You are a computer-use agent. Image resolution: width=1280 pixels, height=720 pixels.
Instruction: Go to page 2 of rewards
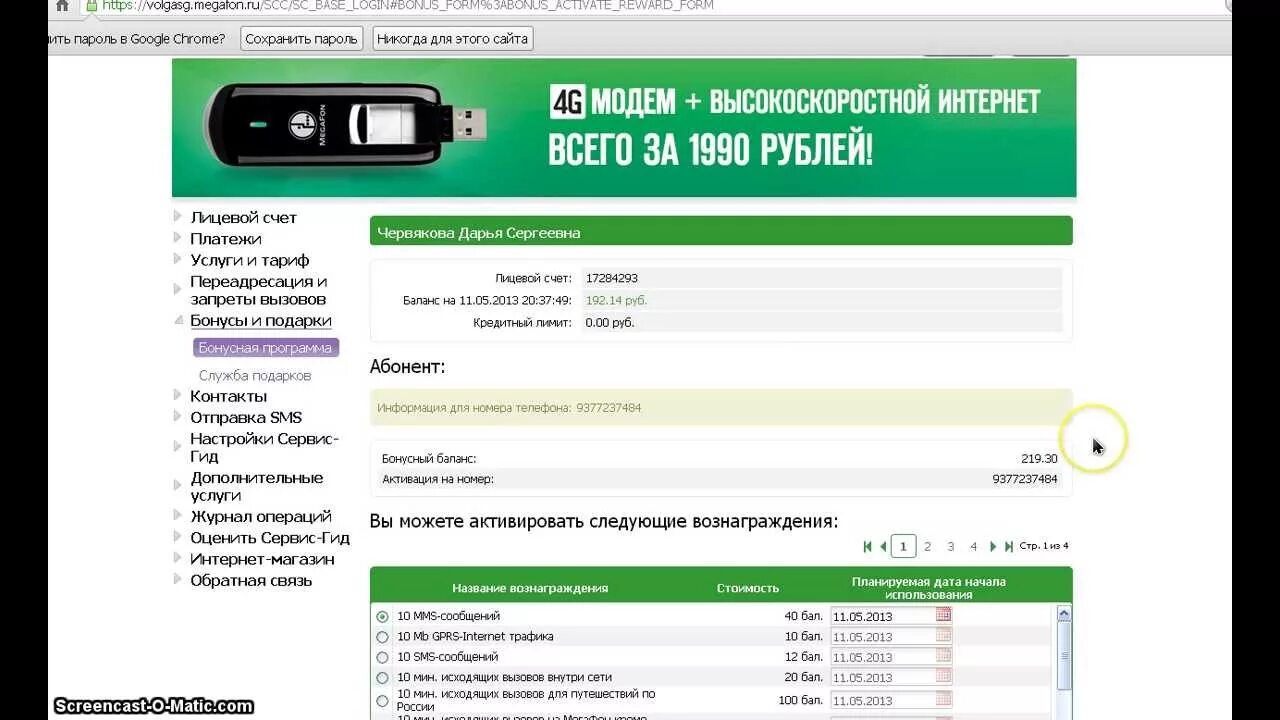[927, 547]
